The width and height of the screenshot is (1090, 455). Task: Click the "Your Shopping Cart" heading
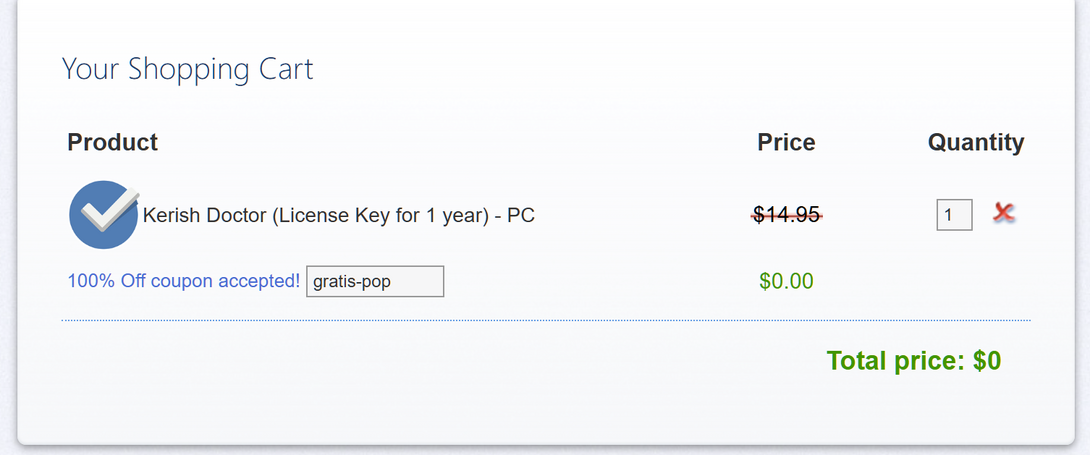pos(187,69)
